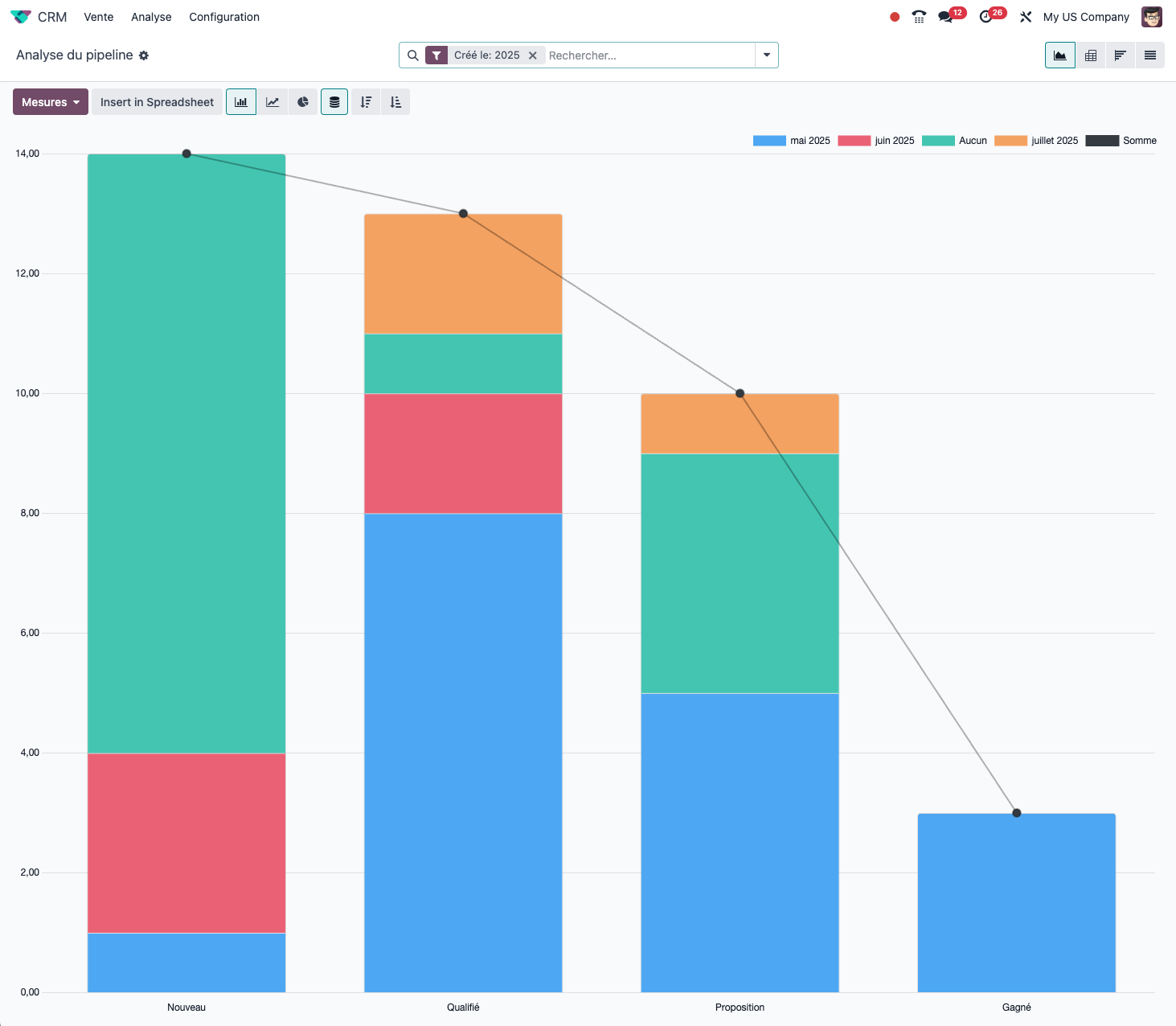The height and width of the screenshot is (1026, 1176).
Task: Open the Analyse menu
Action: coord(151,17)
